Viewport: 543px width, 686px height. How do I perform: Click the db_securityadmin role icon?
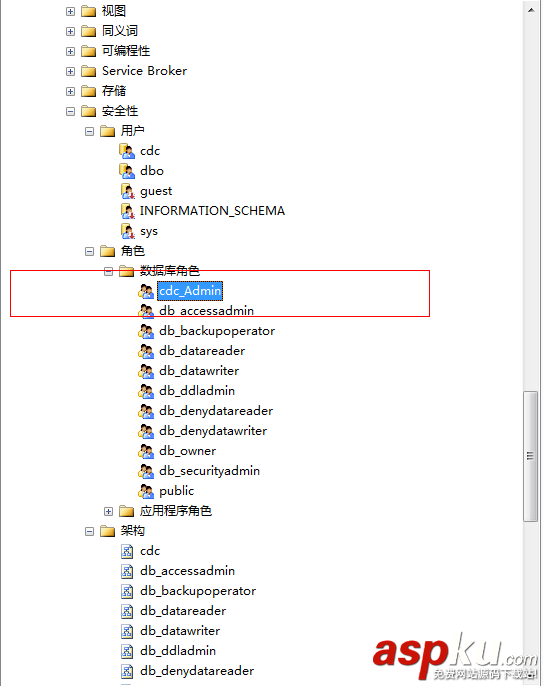pyautogui.click(x=146, y=472)
